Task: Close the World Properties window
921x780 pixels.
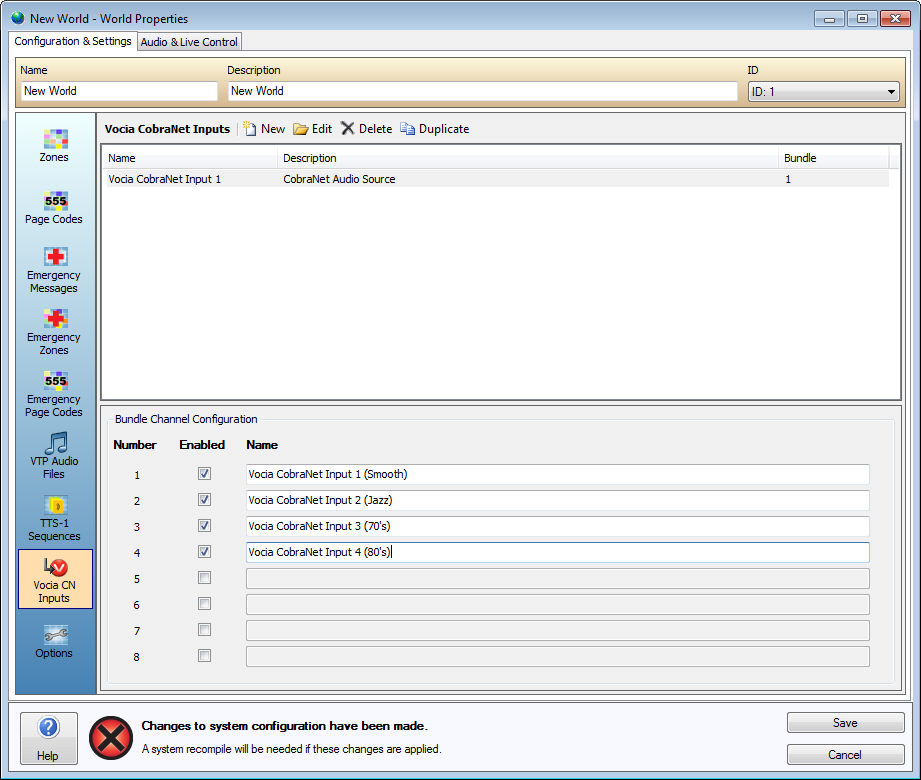Action: point(895,19)
